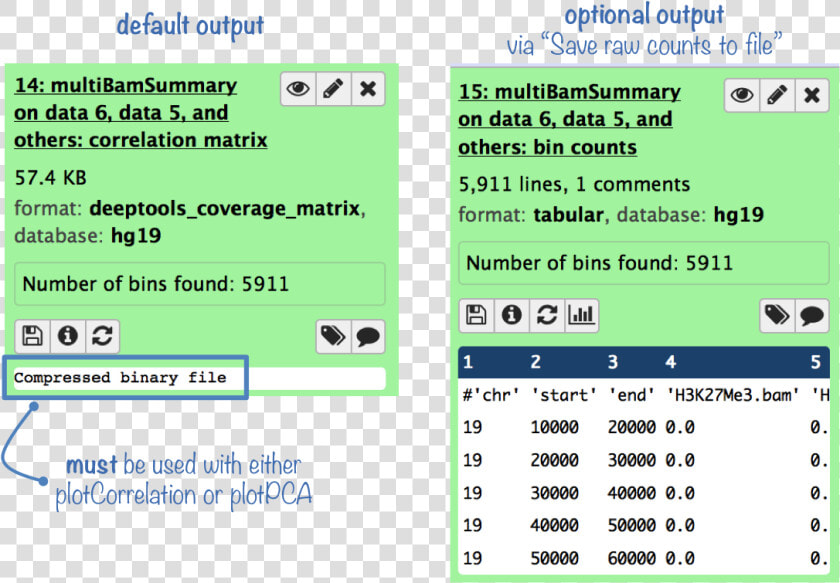This screenshot has height=583, width=840.
Task: Click 'tabular' format label in dataset 15
Action: click(x=568, y=215)
